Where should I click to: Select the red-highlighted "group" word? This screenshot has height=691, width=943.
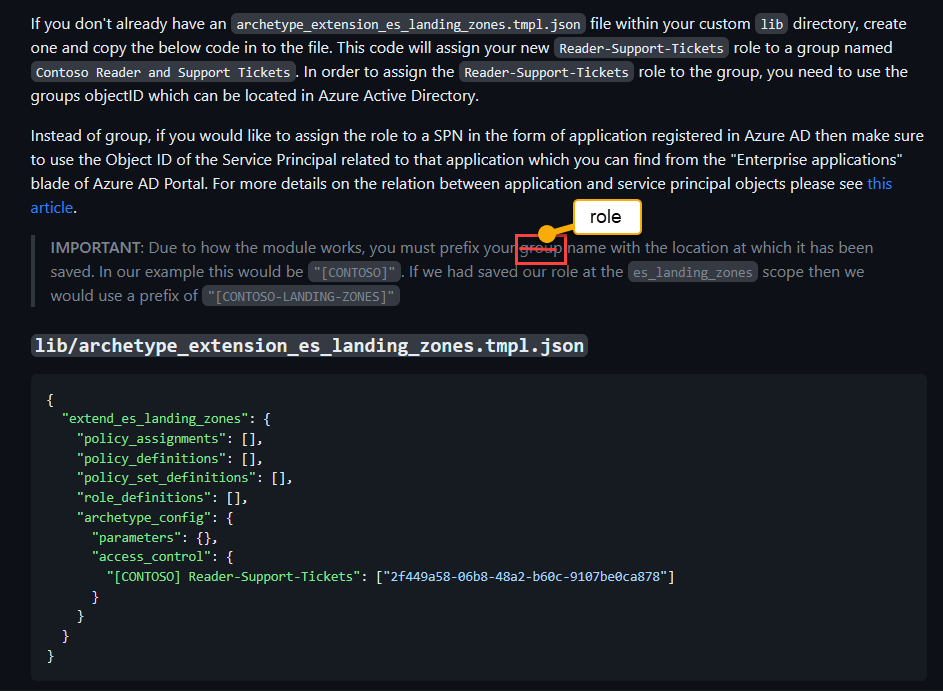541,251
